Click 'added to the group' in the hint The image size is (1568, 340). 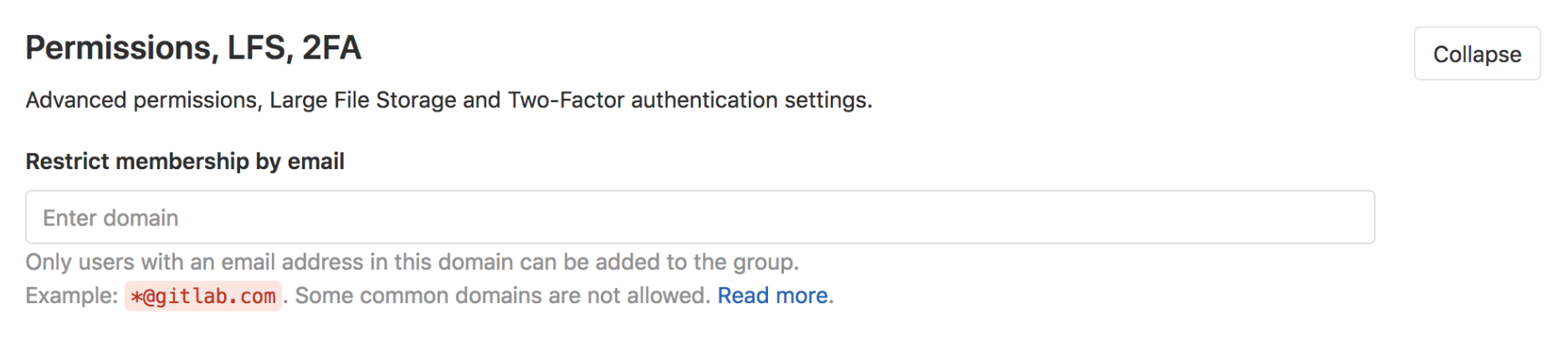[697, 262]
